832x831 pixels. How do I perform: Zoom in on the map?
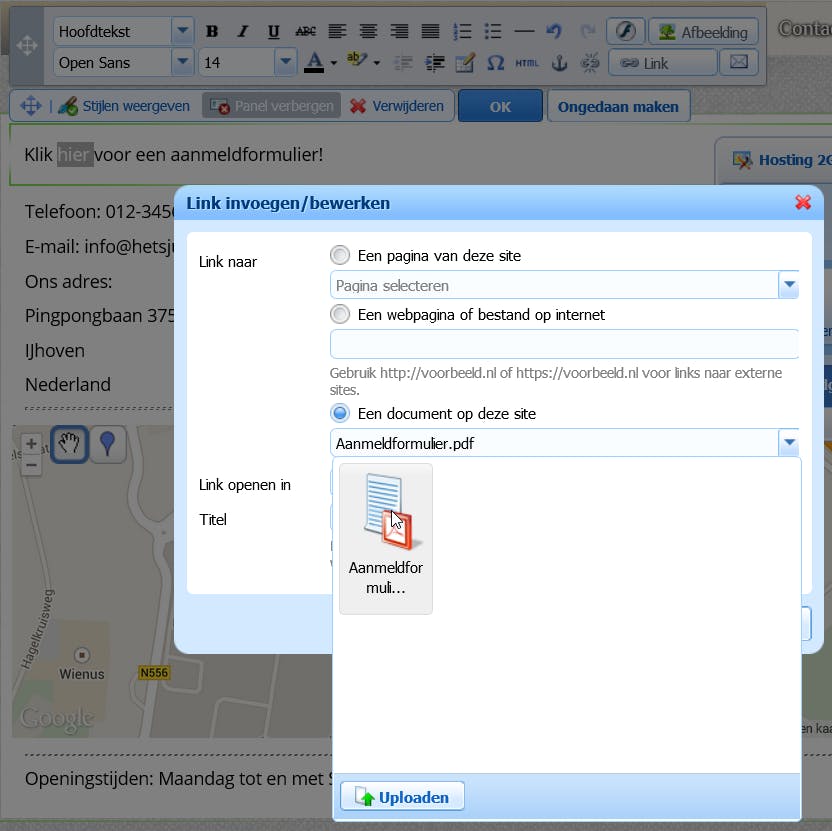(31, 443)
